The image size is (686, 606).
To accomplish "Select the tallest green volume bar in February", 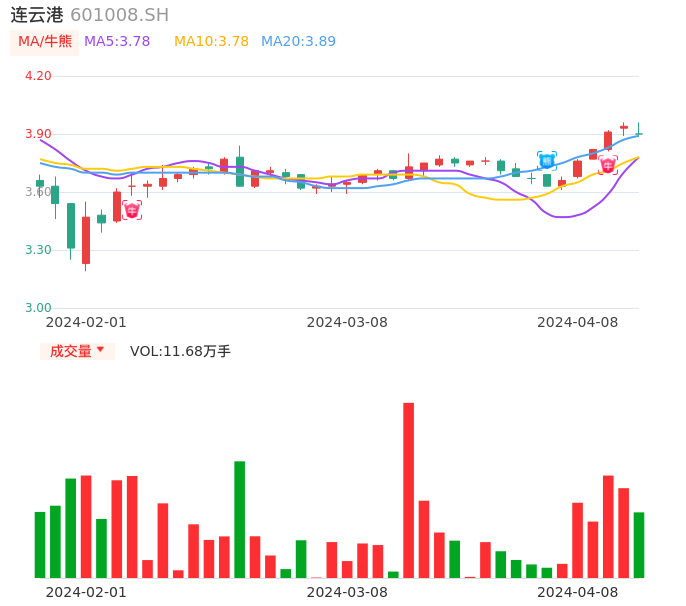I will click(x=240, y=519).
